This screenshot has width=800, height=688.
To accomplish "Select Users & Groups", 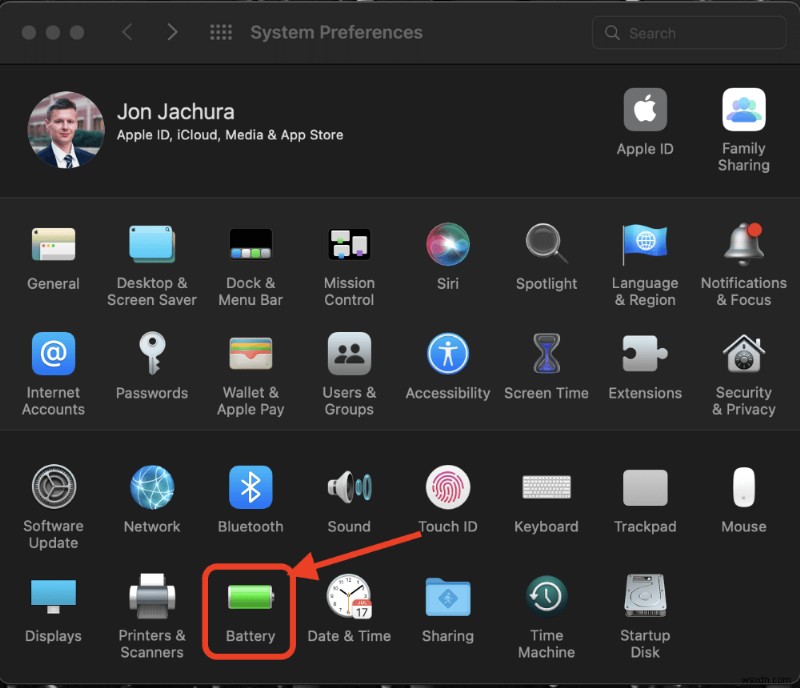I will [x=349, y=353].
